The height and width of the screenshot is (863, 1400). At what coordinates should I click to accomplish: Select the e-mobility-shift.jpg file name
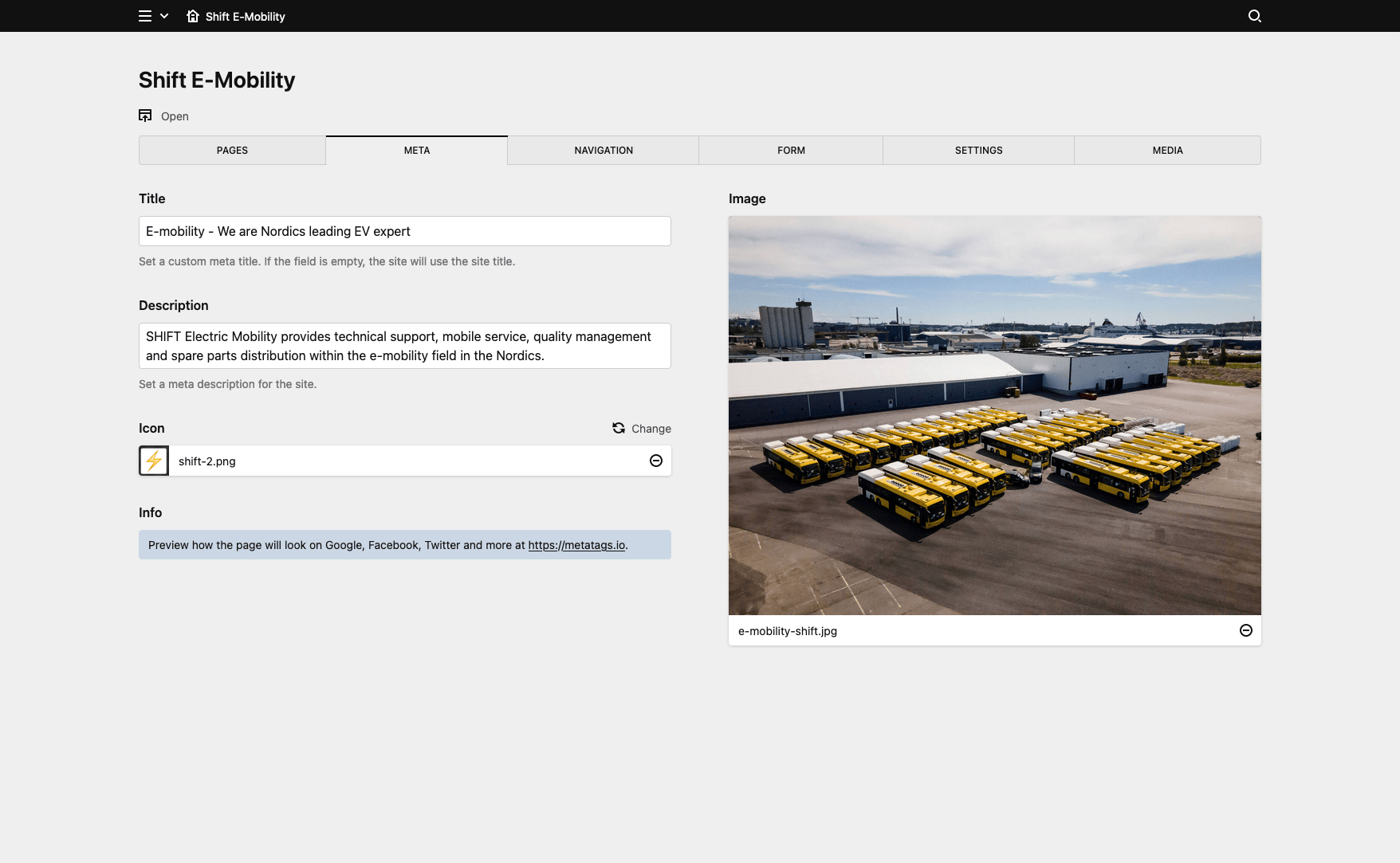pyautogui.click(x=788, y=631)
